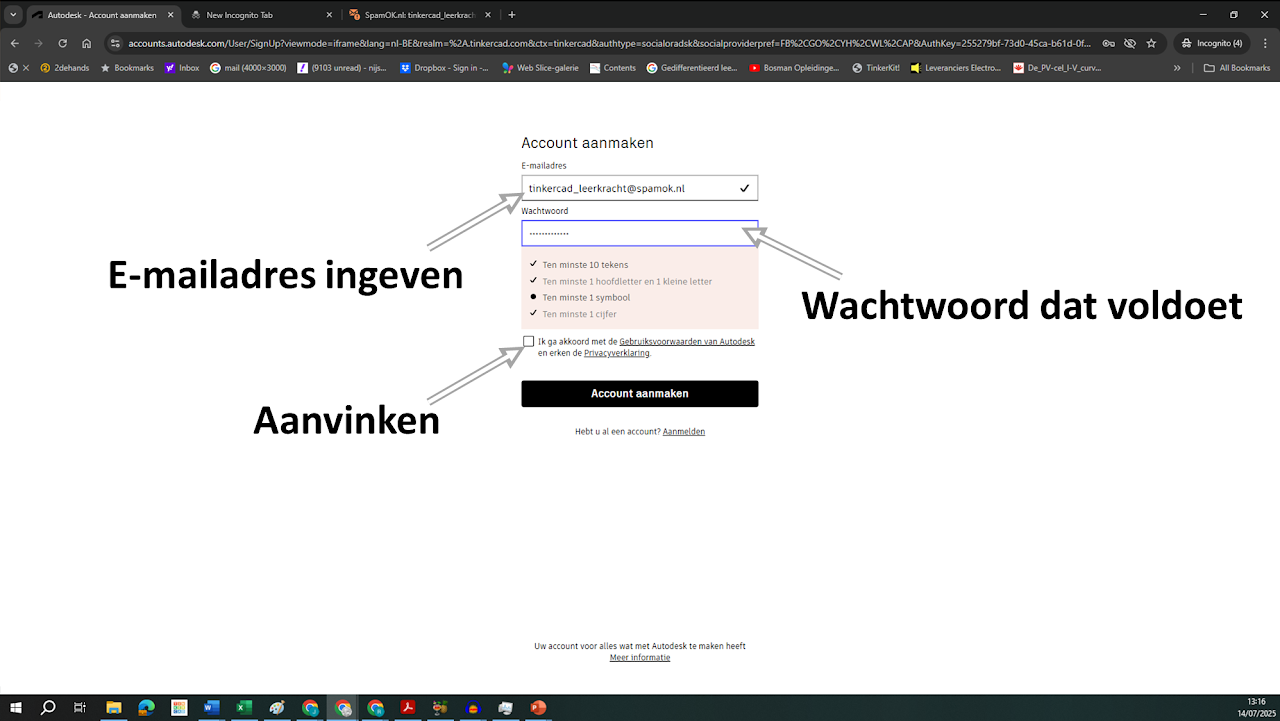
Task: Switch to the New Incognito Tab
Action: [x=261, y=15]
